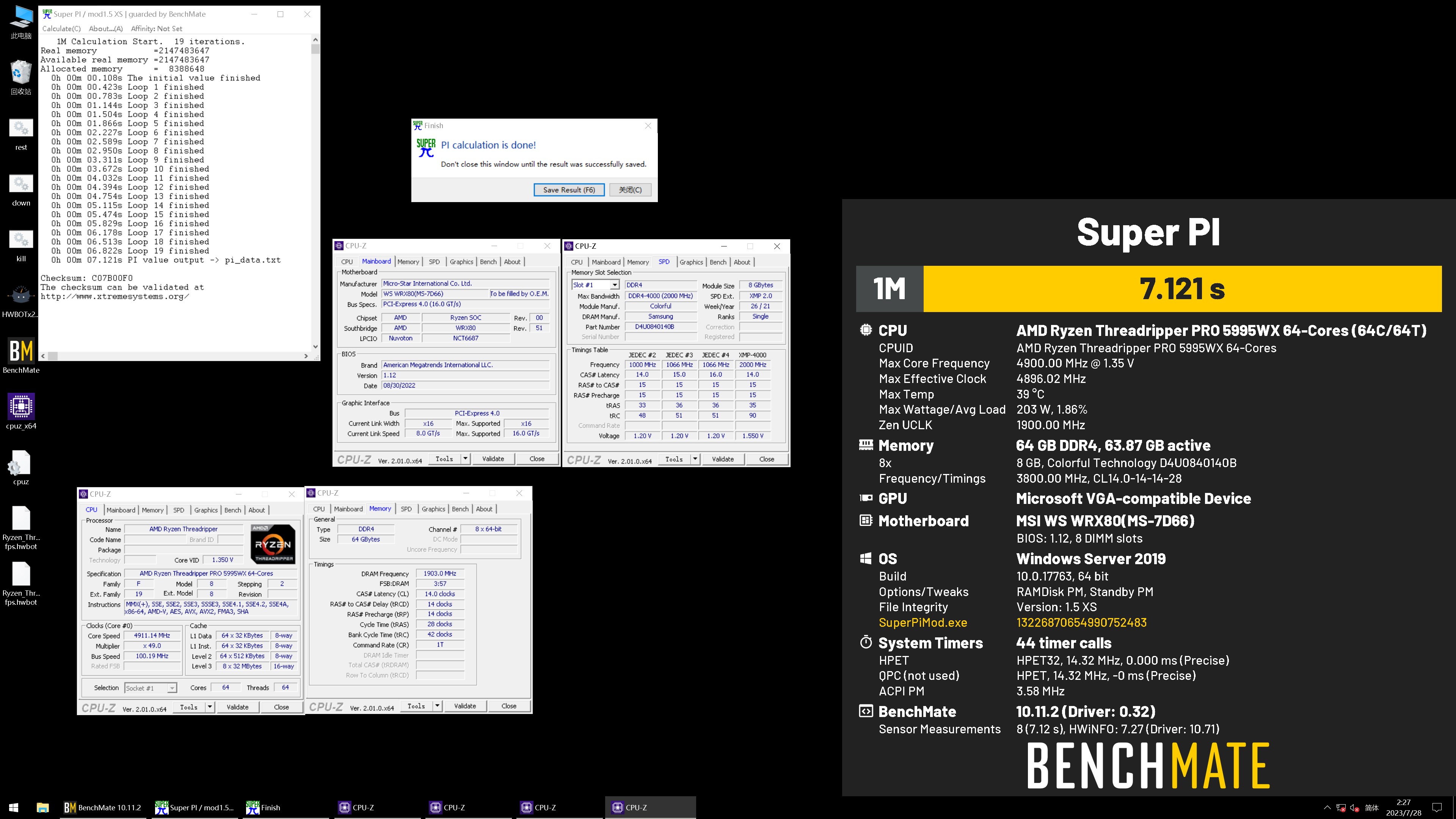Click Super PI icon in Finish dialog
The width and height of the screenshot is (1456, 819).
(426, 148)
